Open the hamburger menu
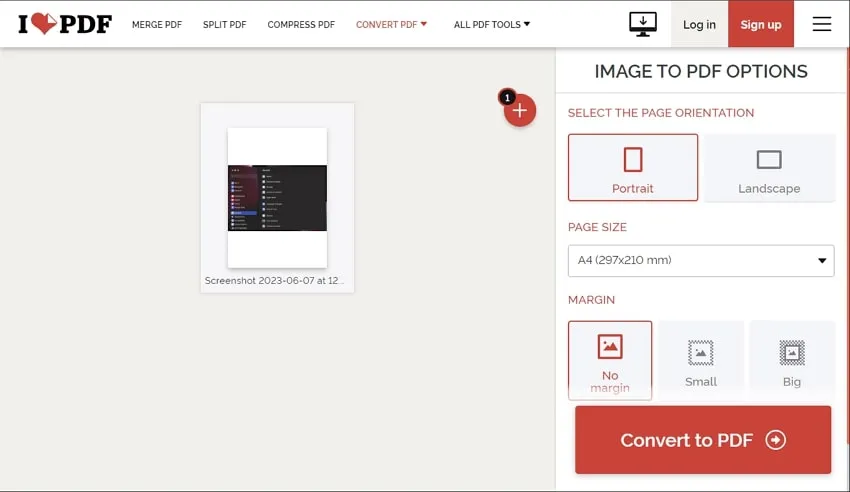The width and height of the screenshot is (850, 492). coord(822,24)
